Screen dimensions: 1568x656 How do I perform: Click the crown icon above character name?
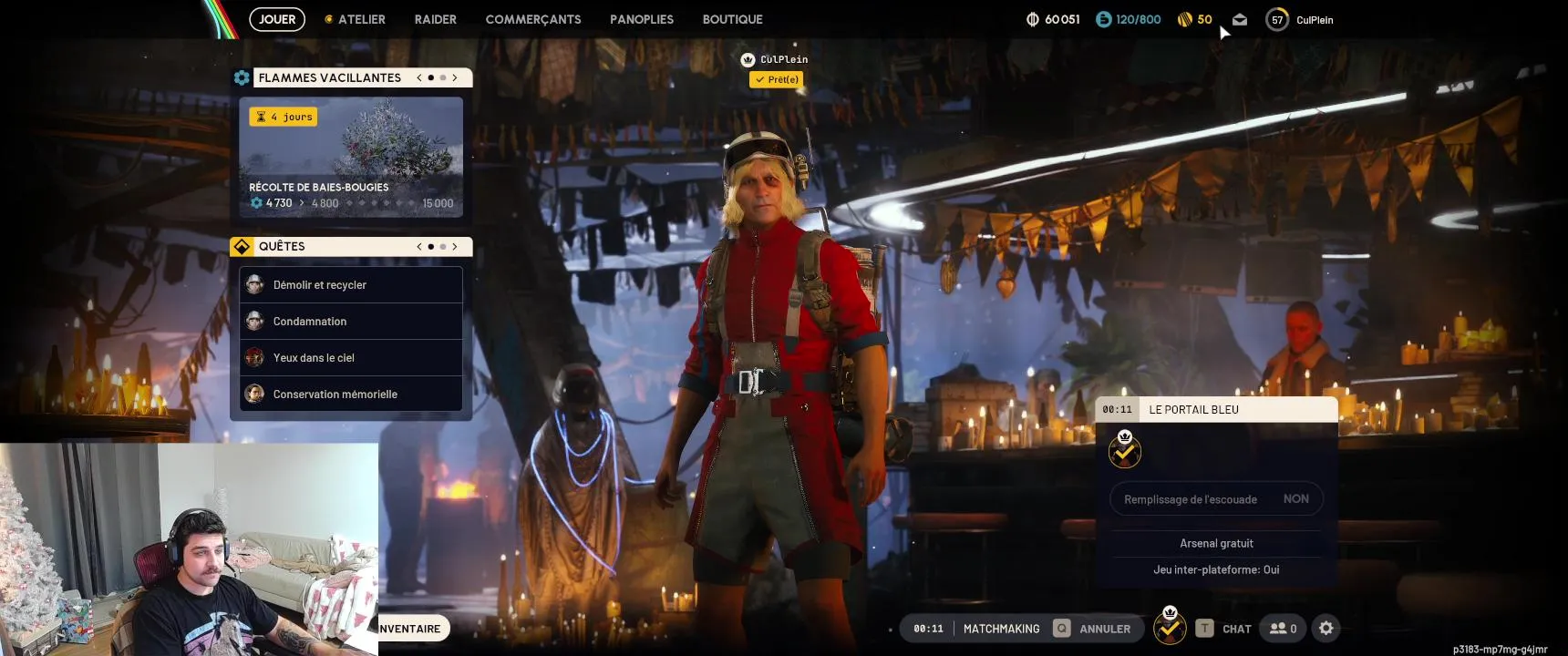tap(748, 59)
